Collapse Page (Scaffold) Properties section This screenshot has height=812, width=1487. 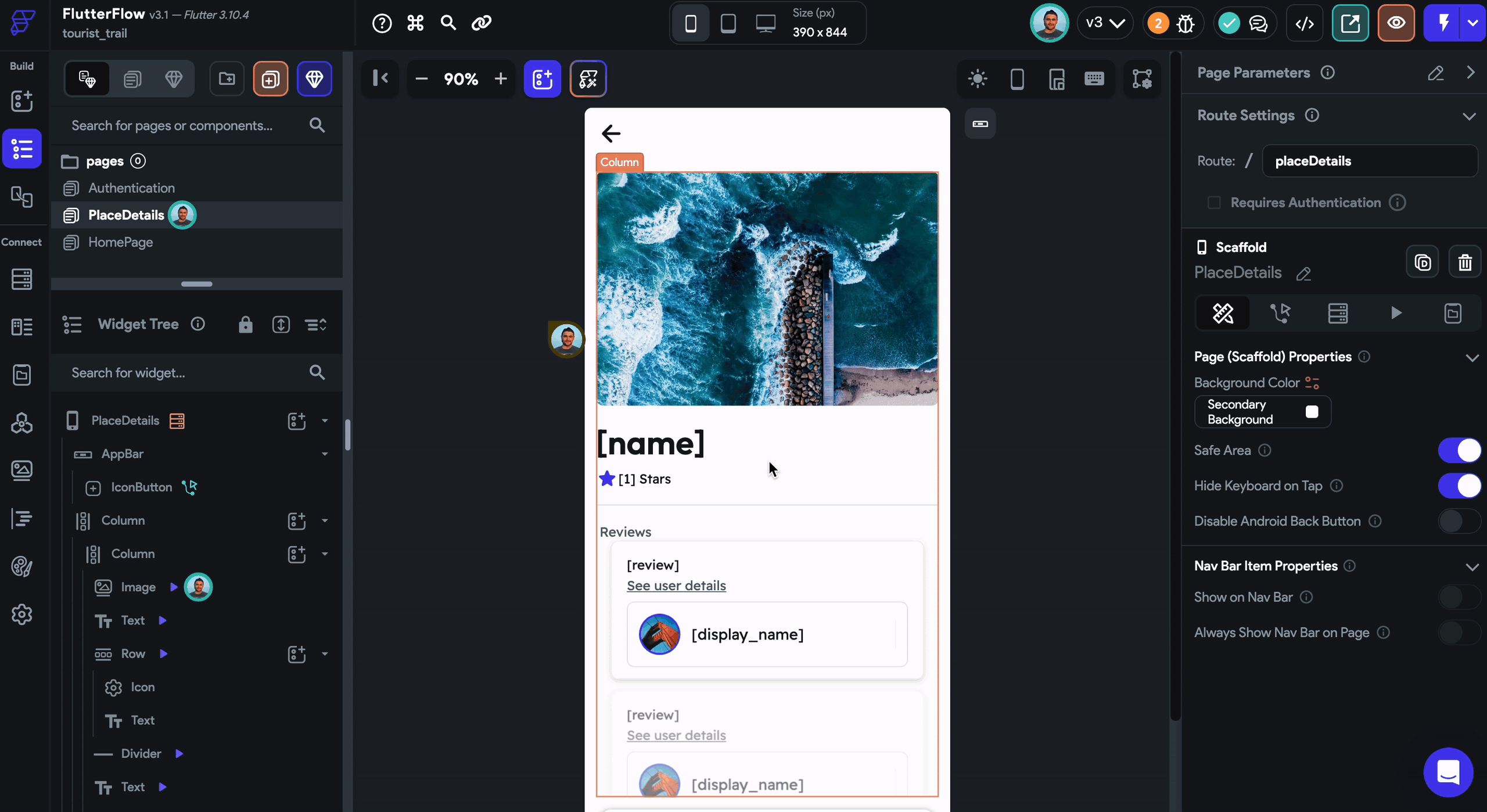tap(1472, 358)
